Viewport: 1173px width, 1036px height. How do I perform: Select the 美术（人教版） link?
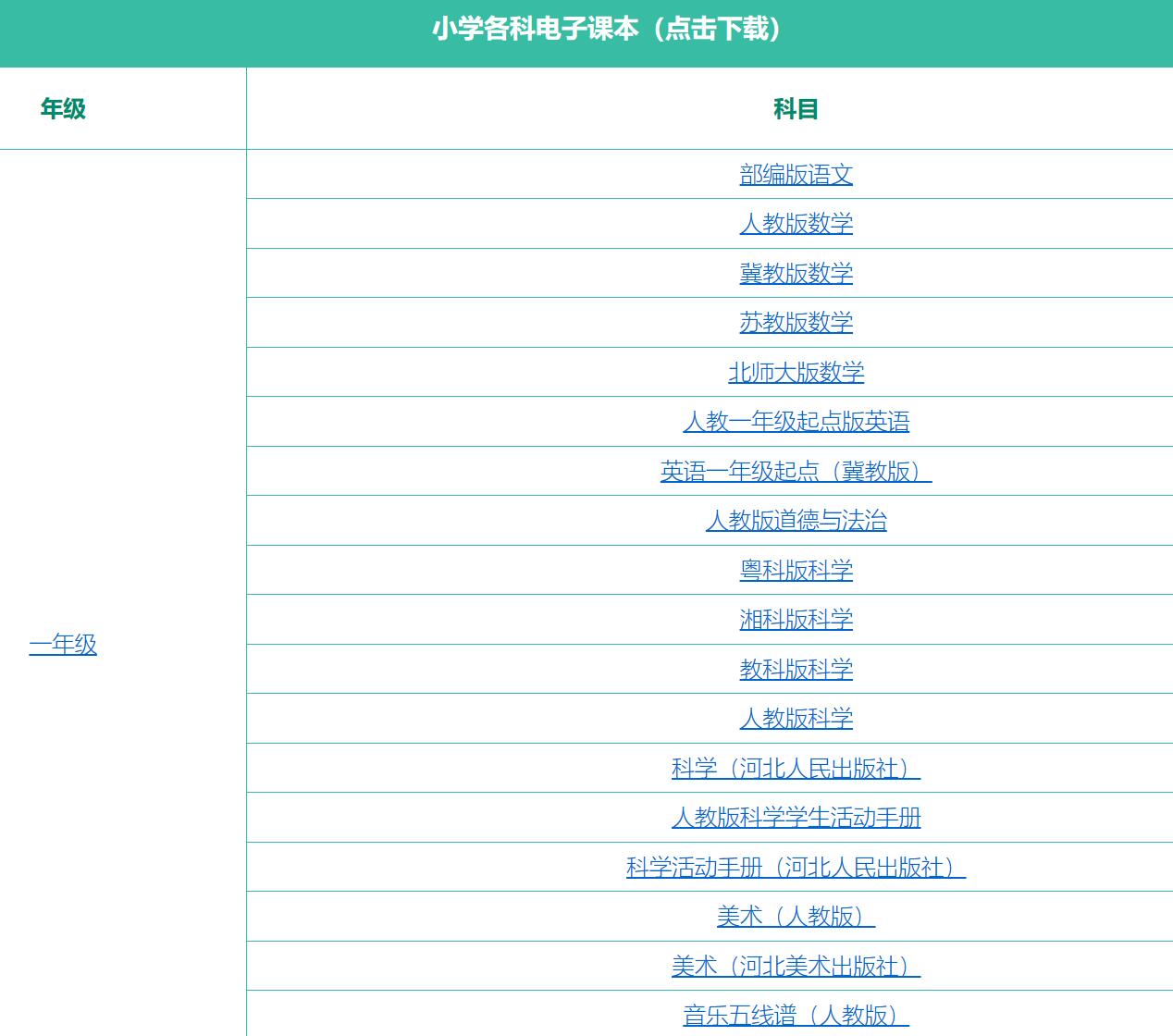pos(796,917)
